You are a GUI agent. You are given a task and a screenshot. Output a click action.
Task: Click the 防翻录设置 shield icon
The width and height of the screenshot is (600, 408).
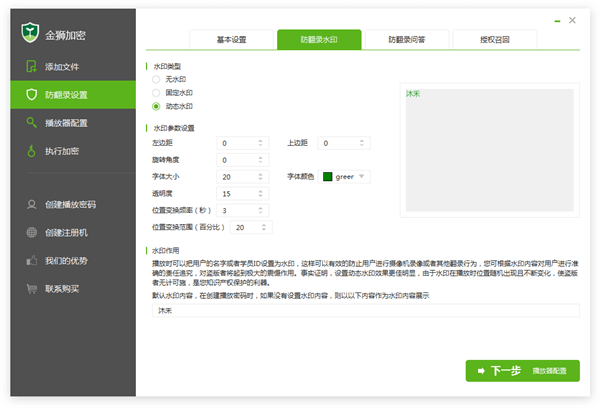point(31,94)
